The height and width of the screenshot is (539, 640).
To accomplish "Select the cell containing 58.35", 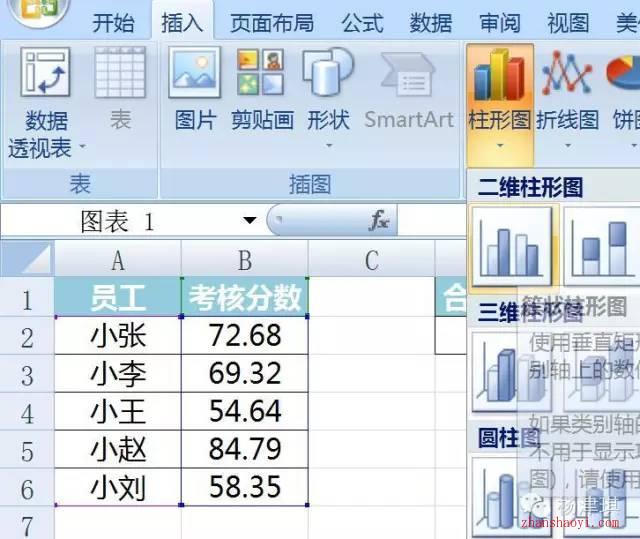I will pos(245,488).
